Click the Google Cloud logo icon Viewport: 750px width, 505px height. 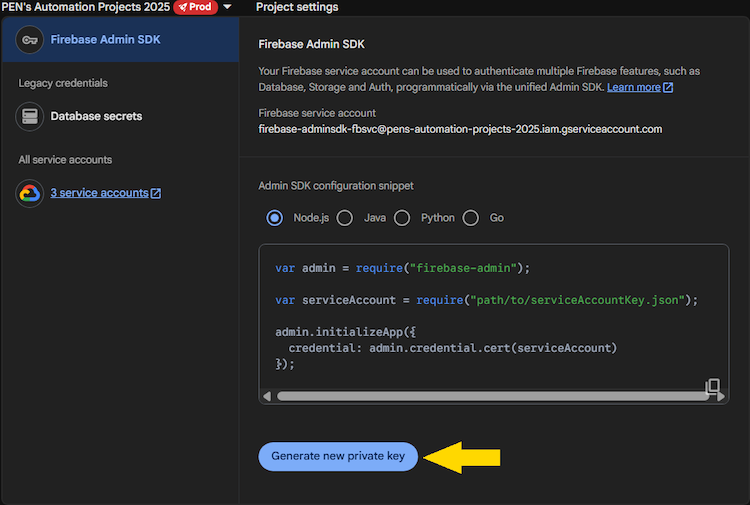click(x=30, y=193)
